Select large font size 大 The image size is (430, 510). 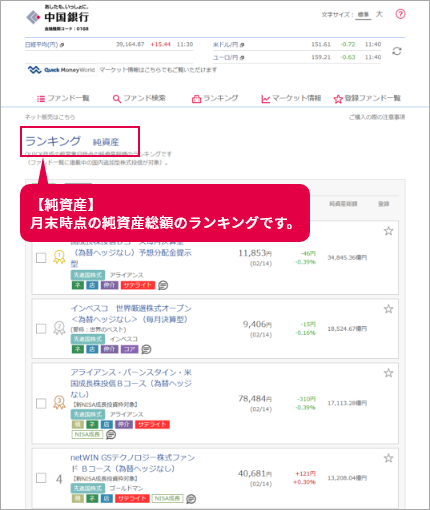(379, 14)
